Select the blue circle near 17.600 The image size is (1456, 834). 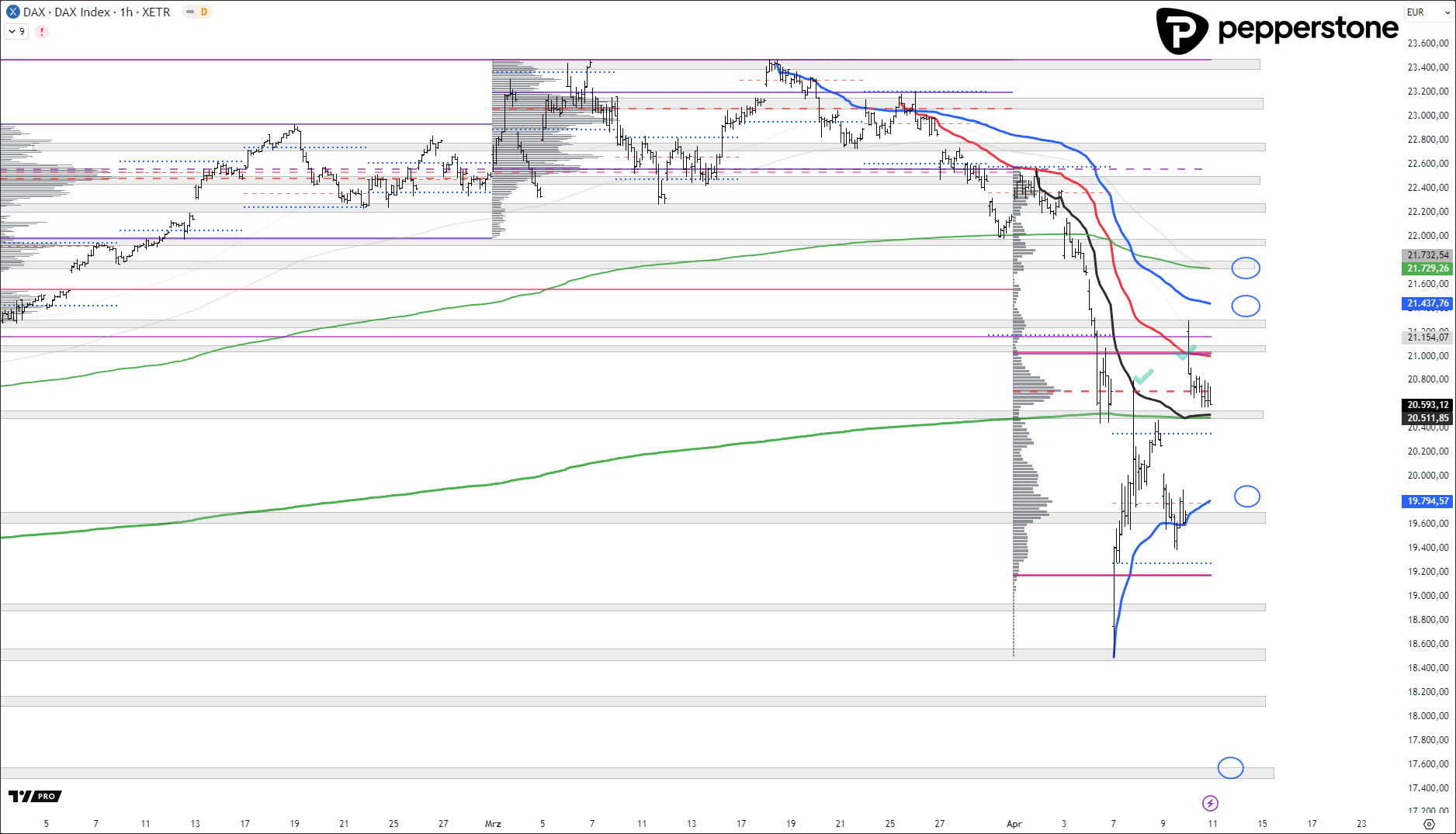(x=1230, y=767)
